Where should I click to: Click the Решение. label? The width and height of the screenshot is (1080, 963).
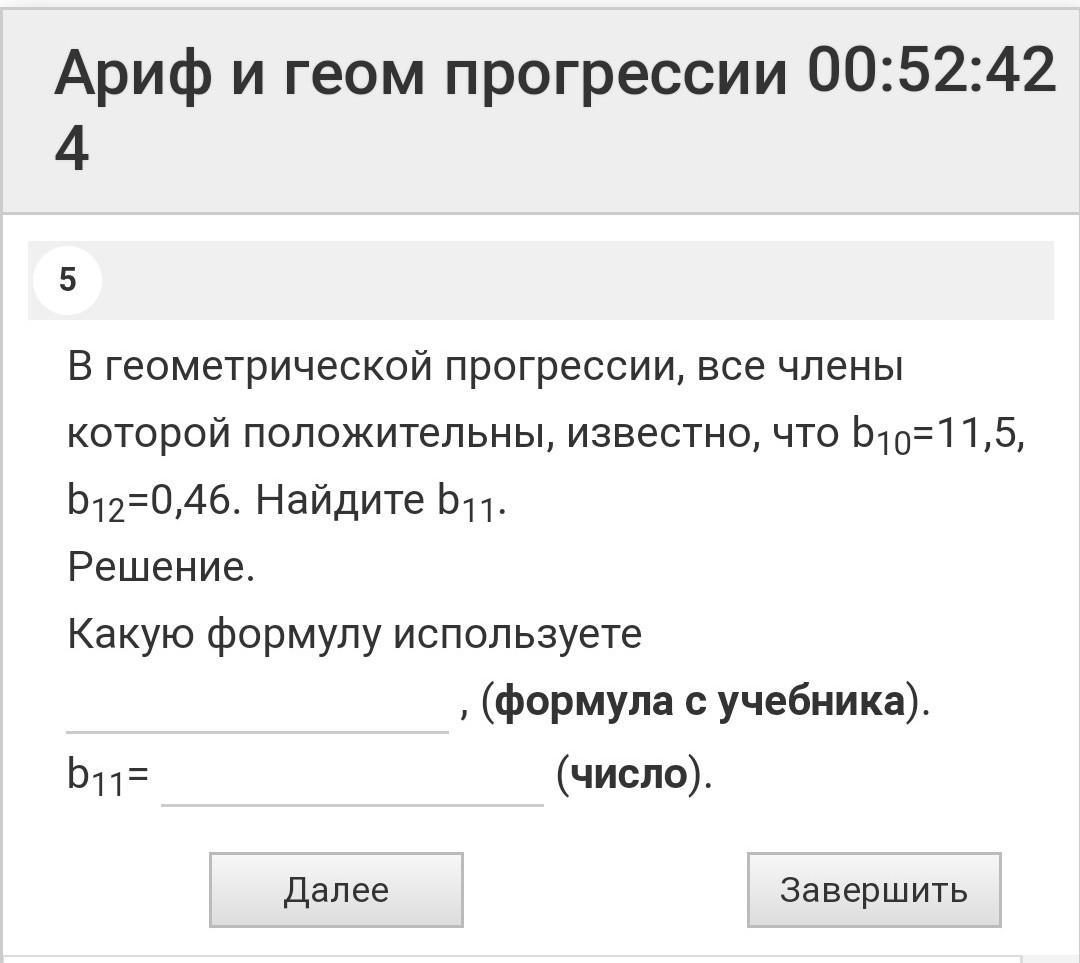(161, 568)
